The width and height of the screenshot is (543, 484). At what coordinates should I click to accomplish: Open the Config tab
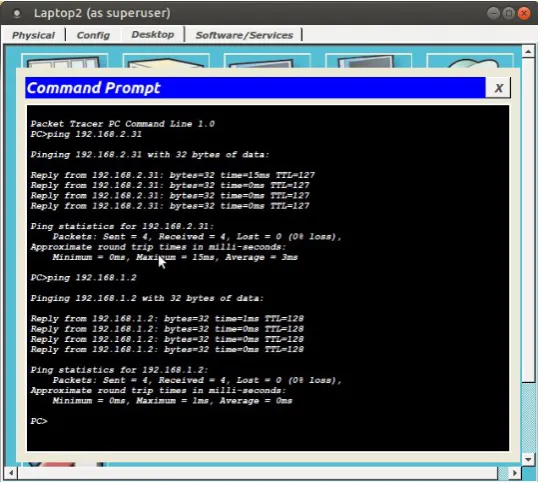[93, 35]
